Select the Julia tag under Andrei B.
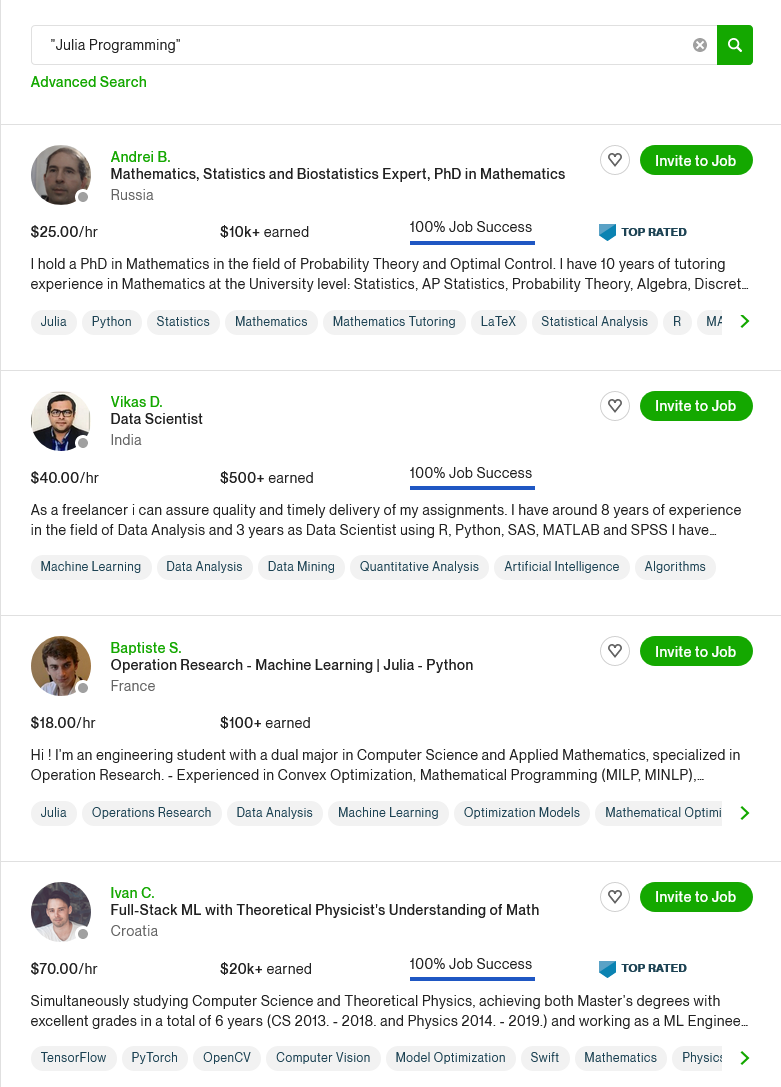Screen dimensions: 781x1087 (54, 322)
